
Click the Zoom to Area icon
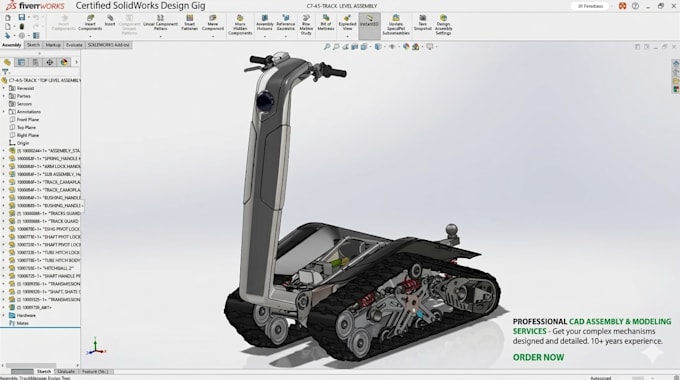click(336, 47)
